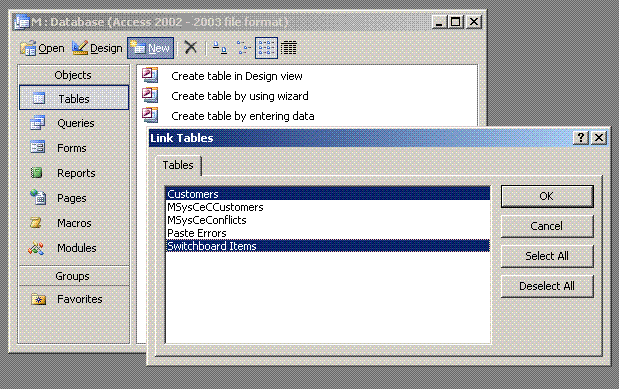Click Cancel in Link Tables dialog
The width and height of the screenshot is (619, 389).
[547, 226]
